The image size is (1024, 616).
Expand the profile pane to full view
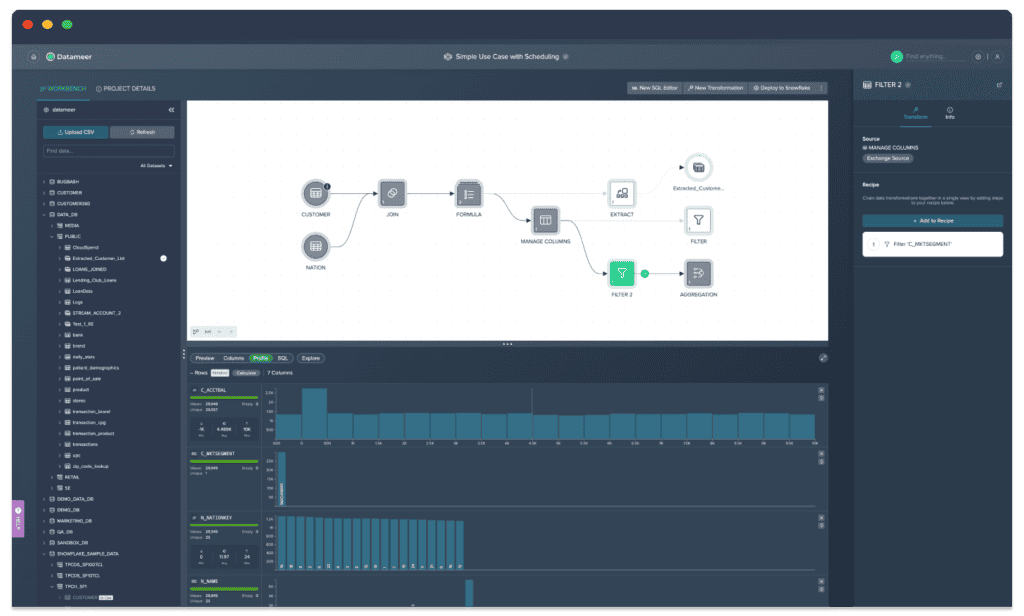tap(823, 358)
